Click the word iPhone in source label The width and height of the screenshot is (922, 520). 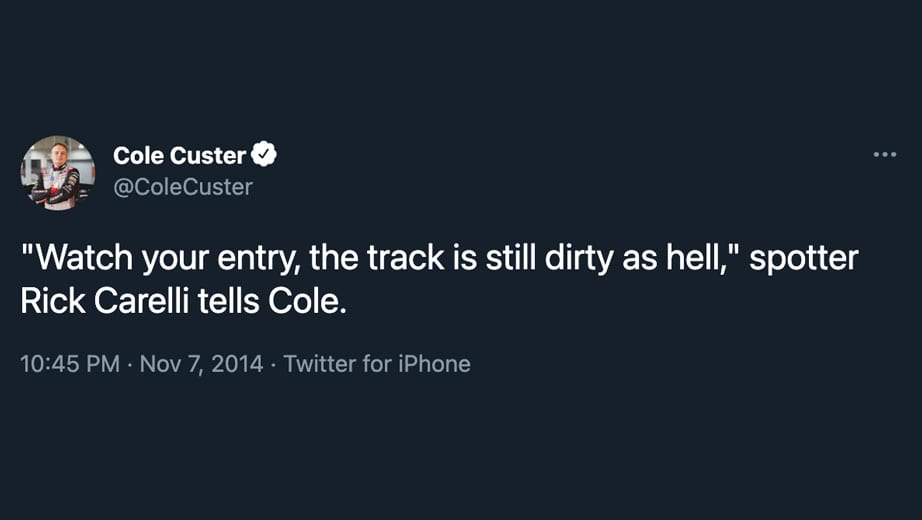(x=434, y=364)
